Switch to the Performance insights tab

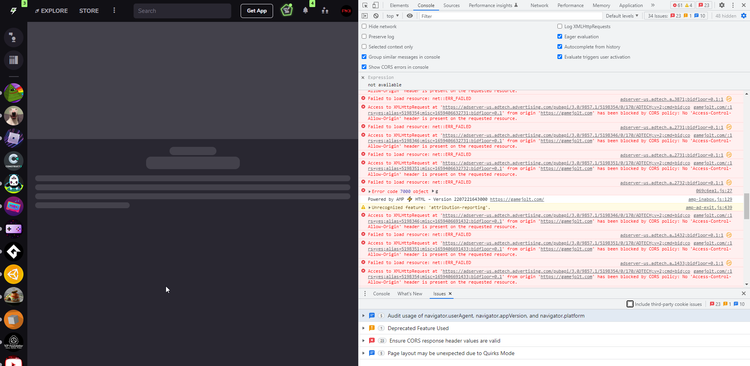(493, 5)
